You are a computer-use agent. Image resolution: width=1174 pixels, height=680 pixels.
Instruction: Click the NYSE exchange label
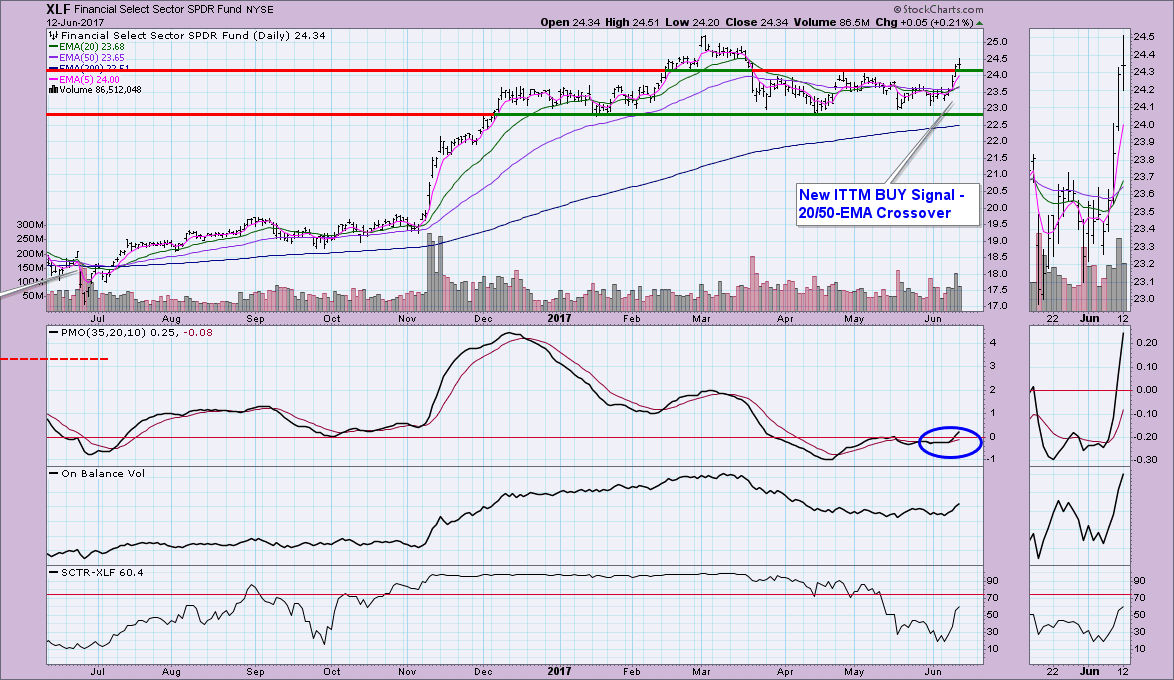point(260,10)
